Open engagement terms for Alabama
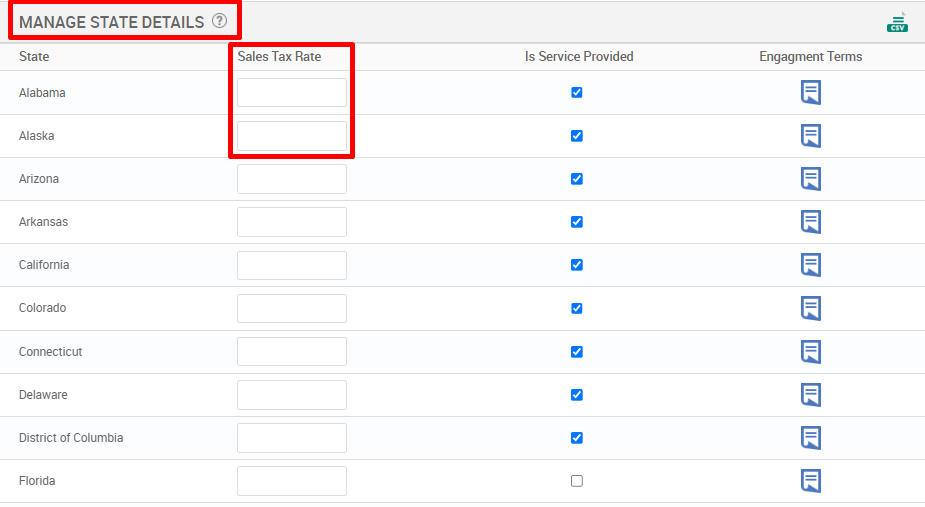The image size is (925, 507). [811, 93]
